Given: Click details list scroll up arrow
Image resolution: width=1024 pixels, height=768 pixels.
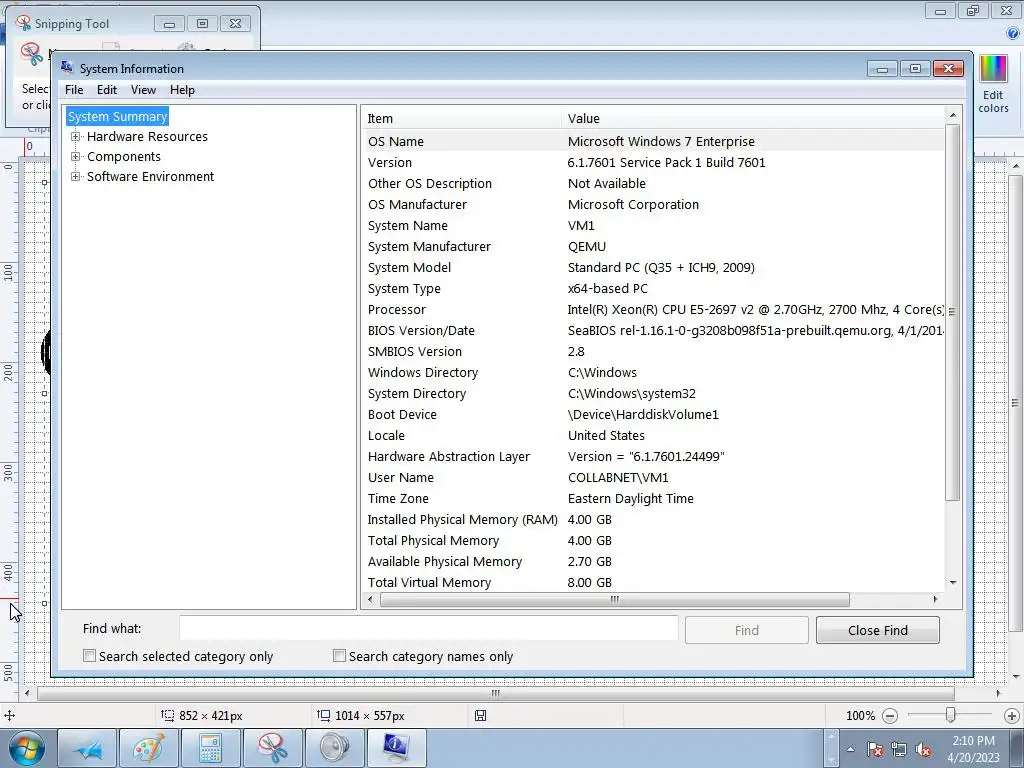Looking at the screenshot, I should point(953,115).
